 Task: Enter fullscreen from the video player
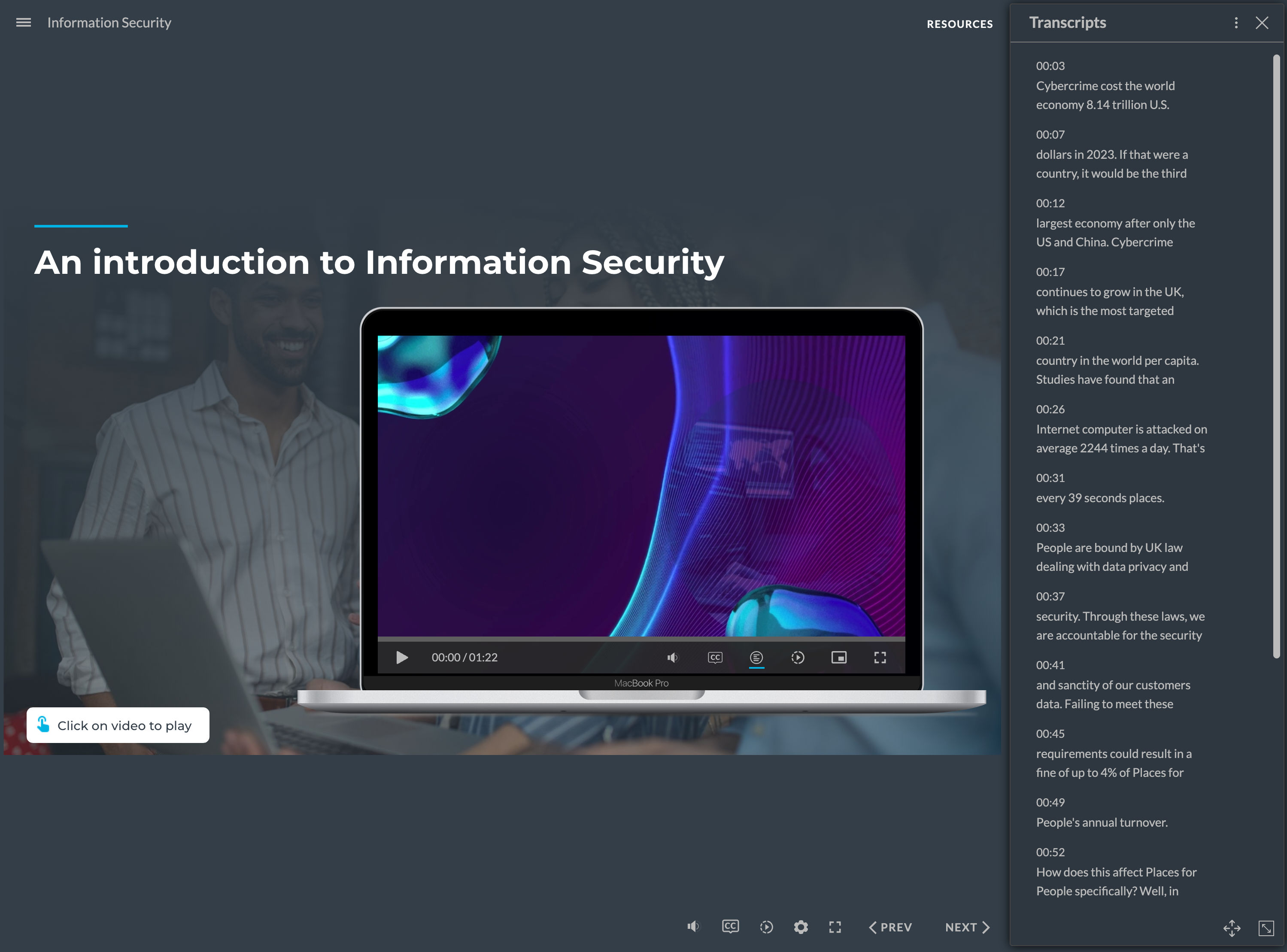(880, 658)
